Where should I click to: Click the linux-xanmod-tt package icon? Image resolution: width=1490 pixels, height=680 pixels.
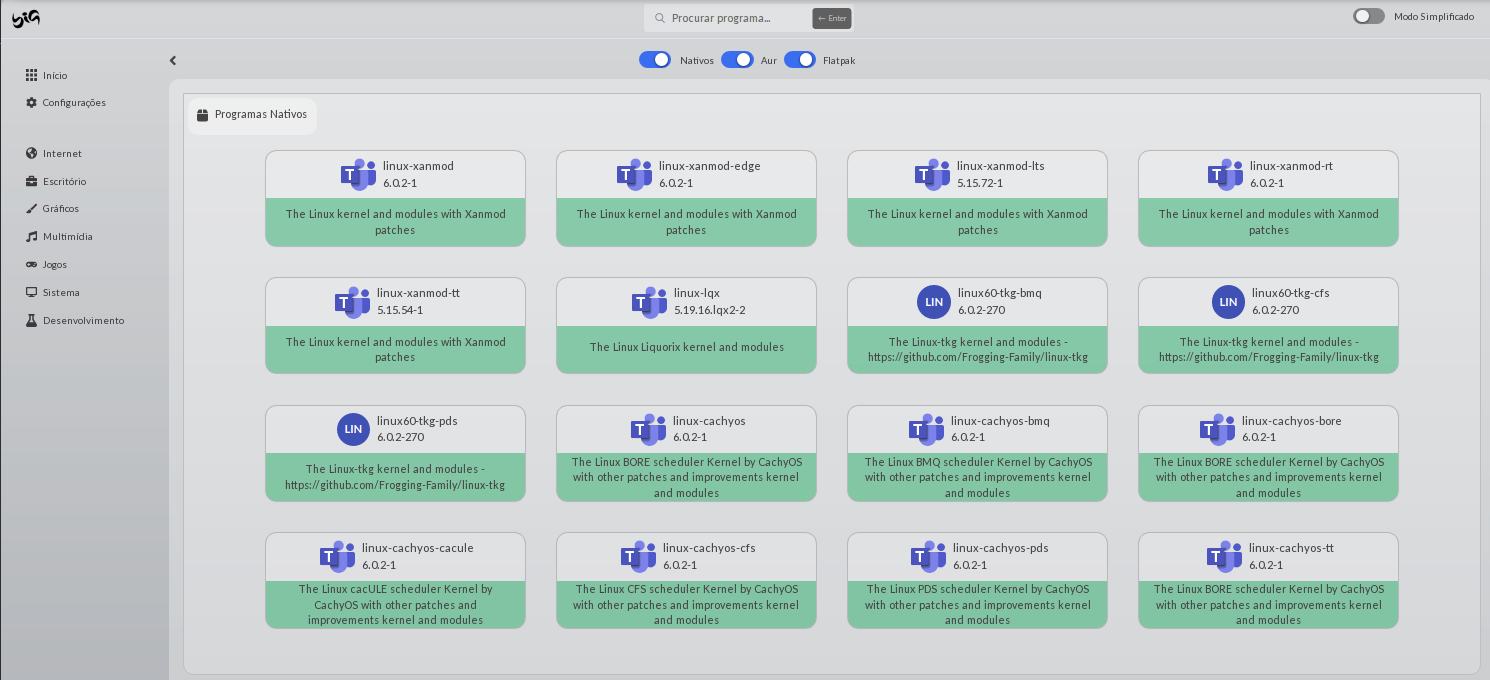pos(352,301)
